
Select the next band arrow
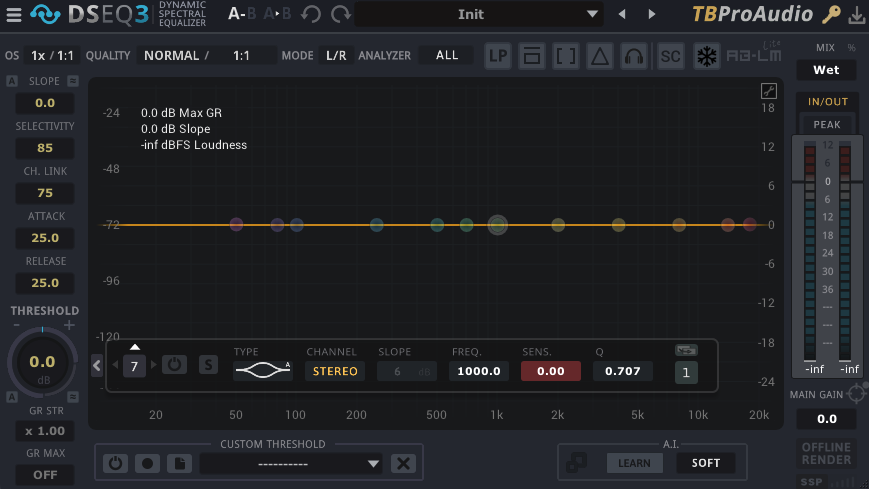click(154, 365)
